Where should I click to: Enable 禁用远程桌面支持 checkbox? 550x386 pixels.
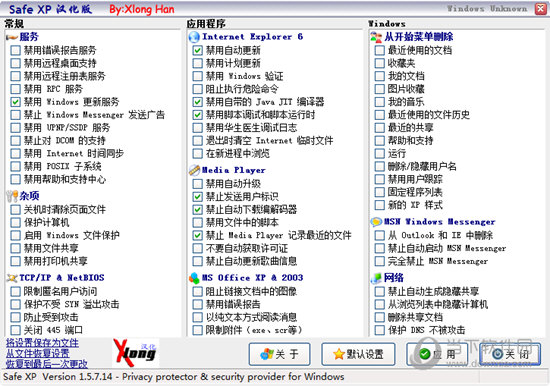15,64
